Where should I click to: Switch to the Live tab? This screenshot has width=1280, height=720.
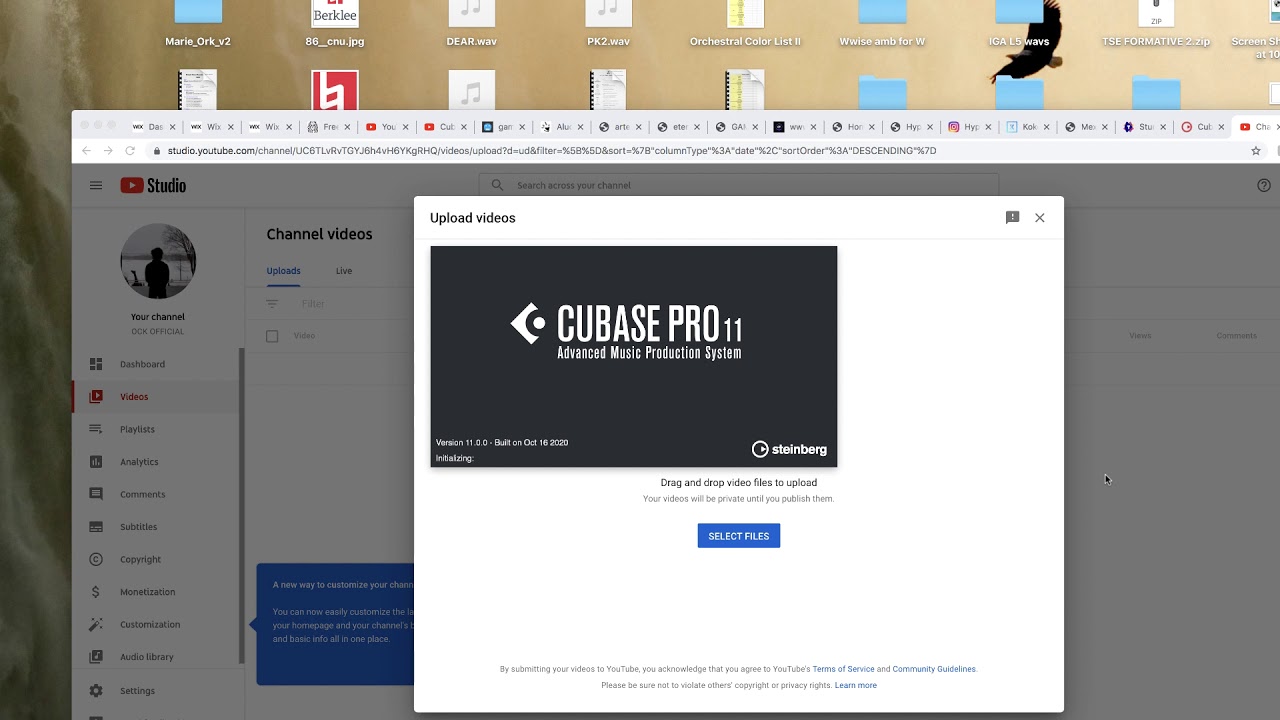[344, 271]
